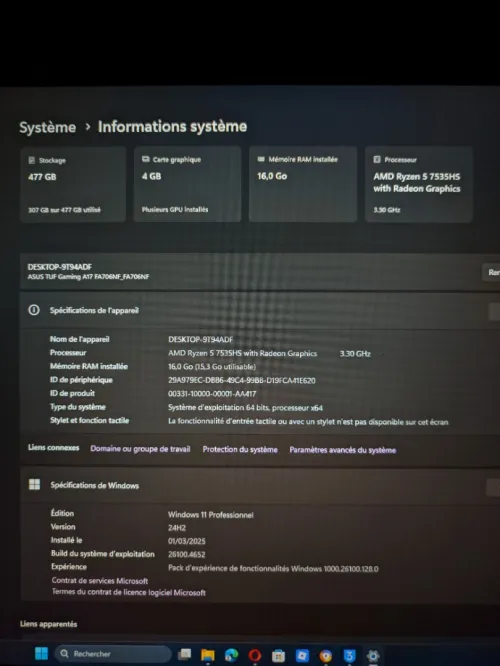This screenshot has height=666, width=500.
Task: Open Microsoft Store from the taskbar
Action: [278, 656]
